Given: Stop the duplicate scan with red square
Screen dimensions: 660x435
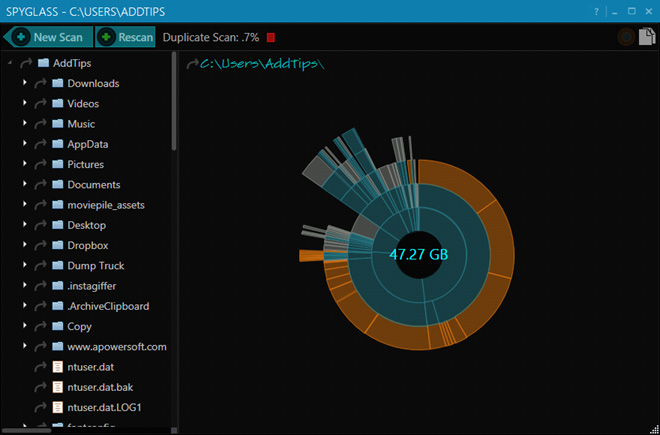Looking at the screenshot, I should tap(271, 37).
